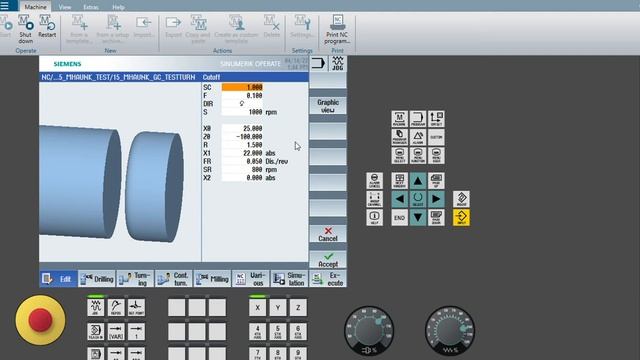Toggle the REPOS machine key
The height and width of the screenshot is (360, 640).
tap(116, 307)
